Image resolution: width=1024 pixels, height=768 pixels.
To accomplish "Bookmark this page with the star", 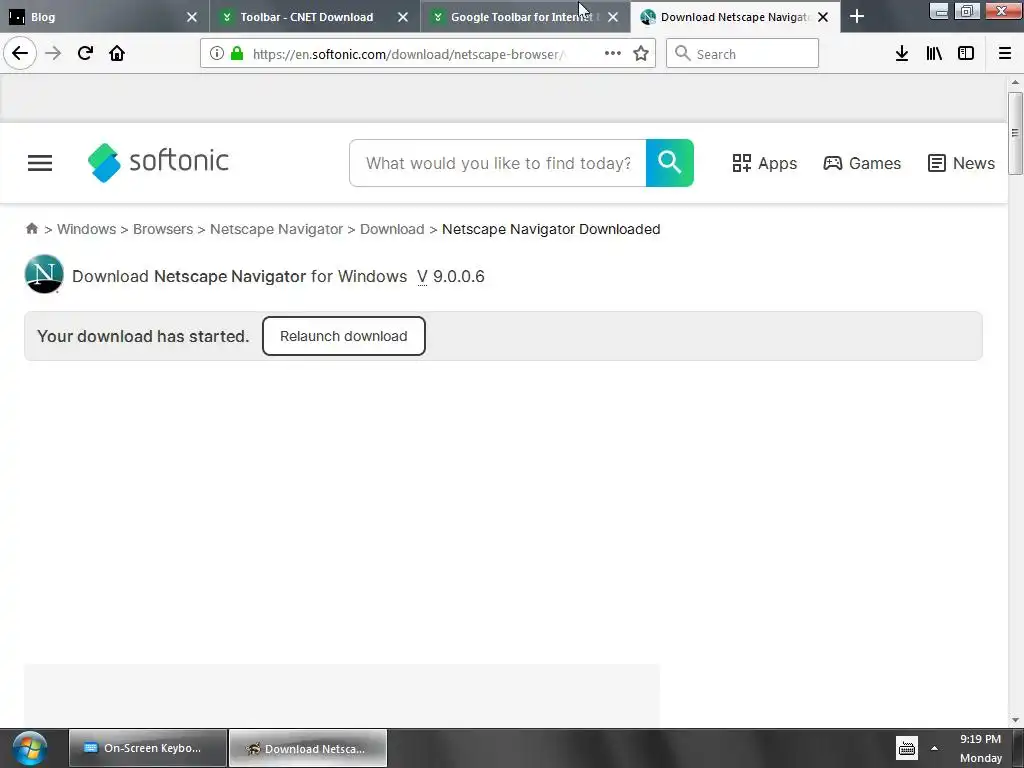I will [x=641, y=54].
